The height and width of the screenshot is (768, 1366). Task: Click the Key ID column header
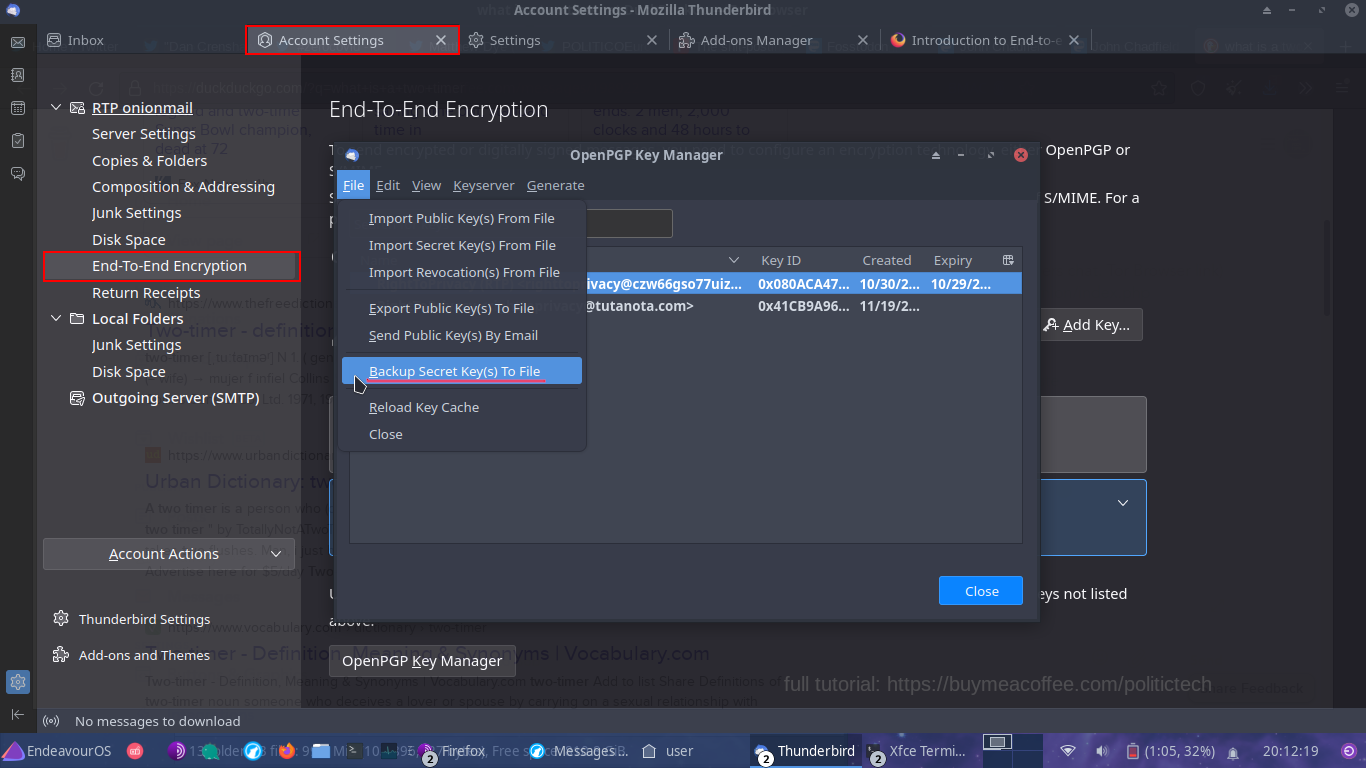(x=781, y=260)
